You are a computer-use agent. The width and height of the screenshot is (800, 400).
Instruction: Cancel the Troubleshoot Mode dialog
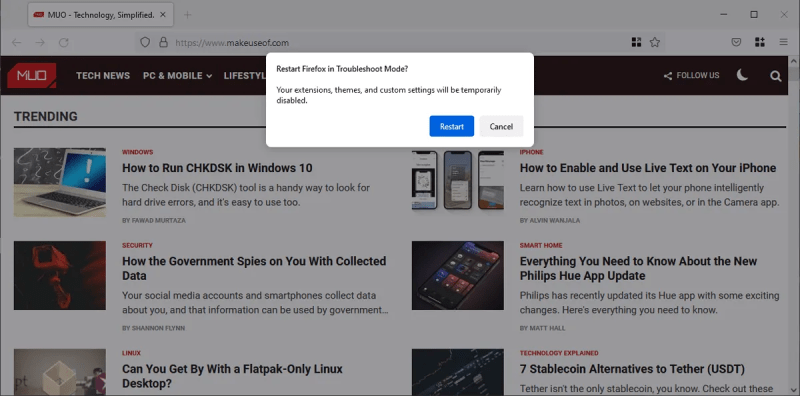click(501, 127)
